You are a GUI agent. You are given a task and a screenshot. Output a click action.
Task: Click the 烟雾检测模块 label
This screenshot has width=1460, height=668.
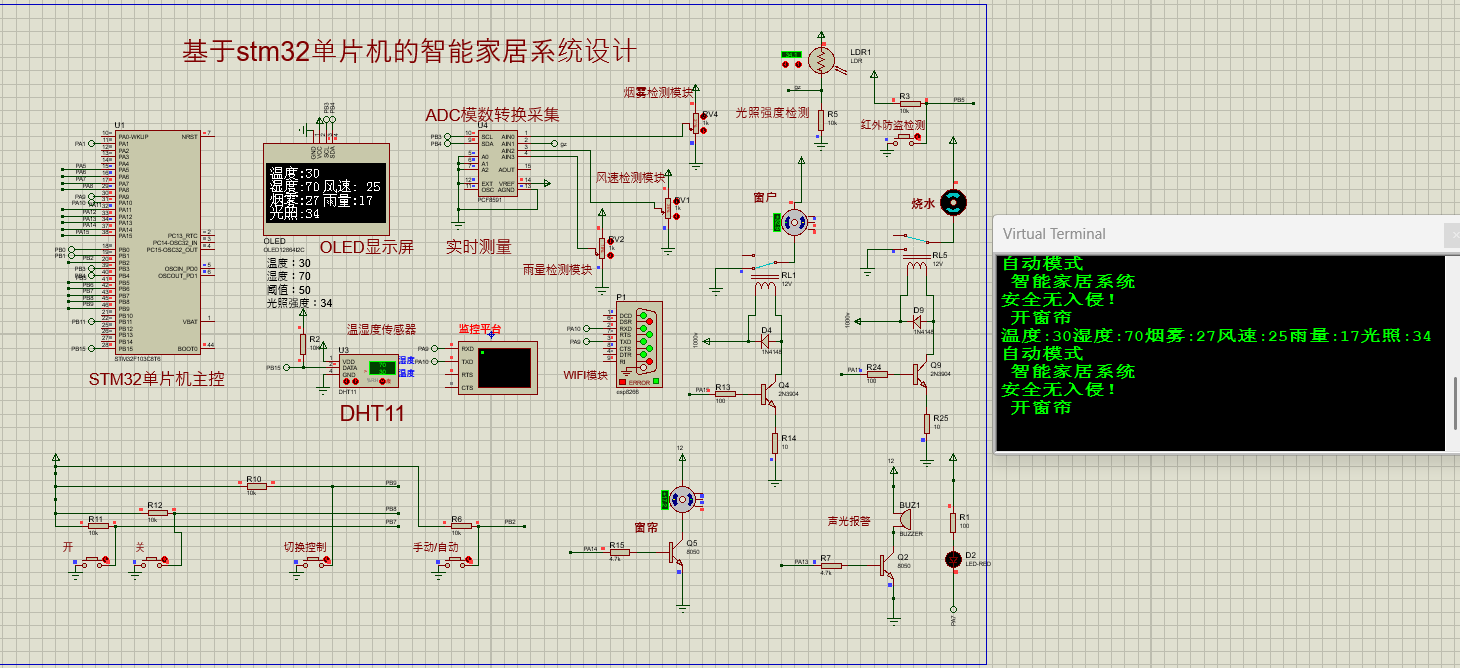[x=658, y=92]
